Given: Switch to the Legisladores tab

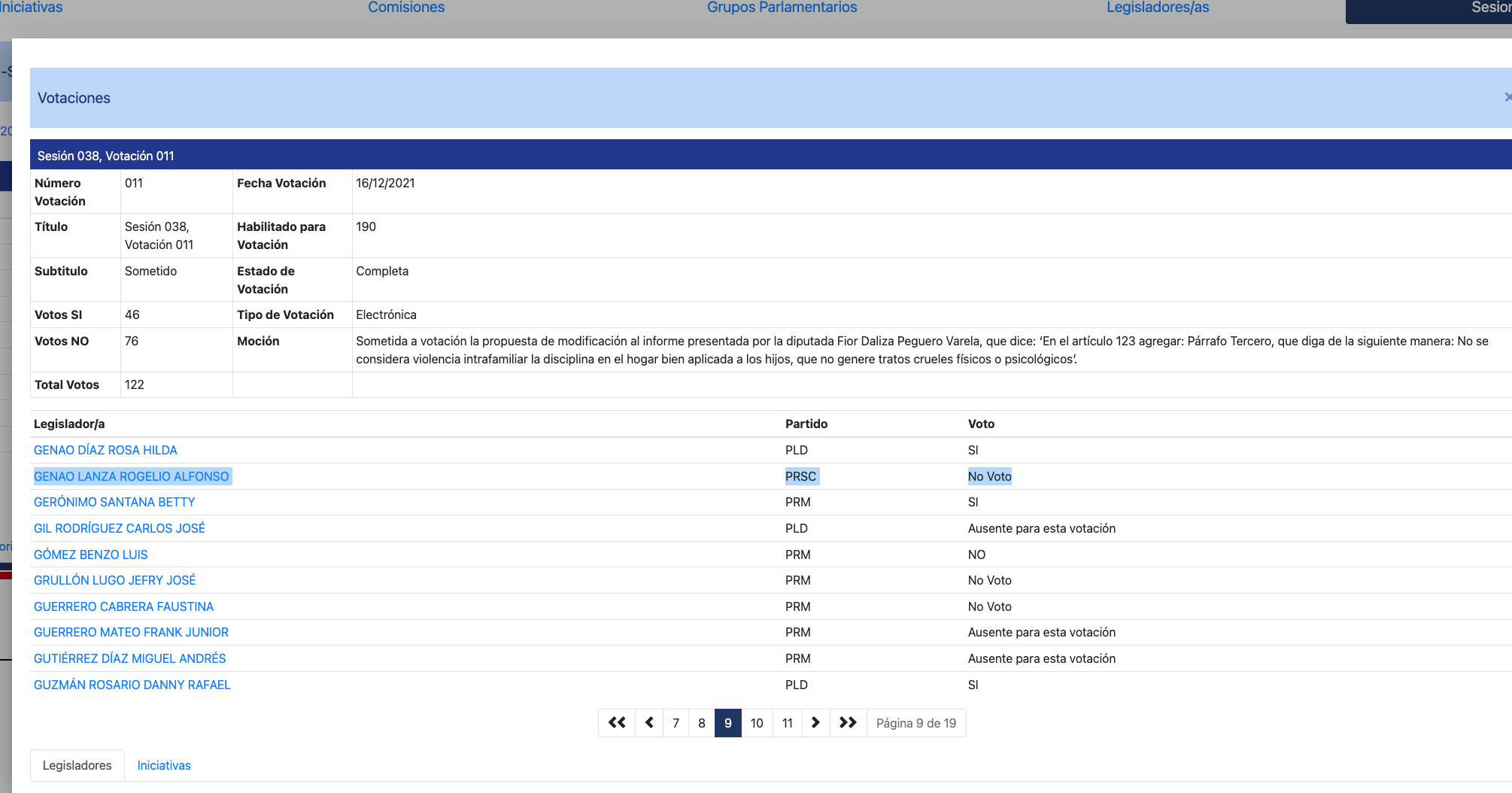Looking at the screenshot, I should click(x=77, y=765).
